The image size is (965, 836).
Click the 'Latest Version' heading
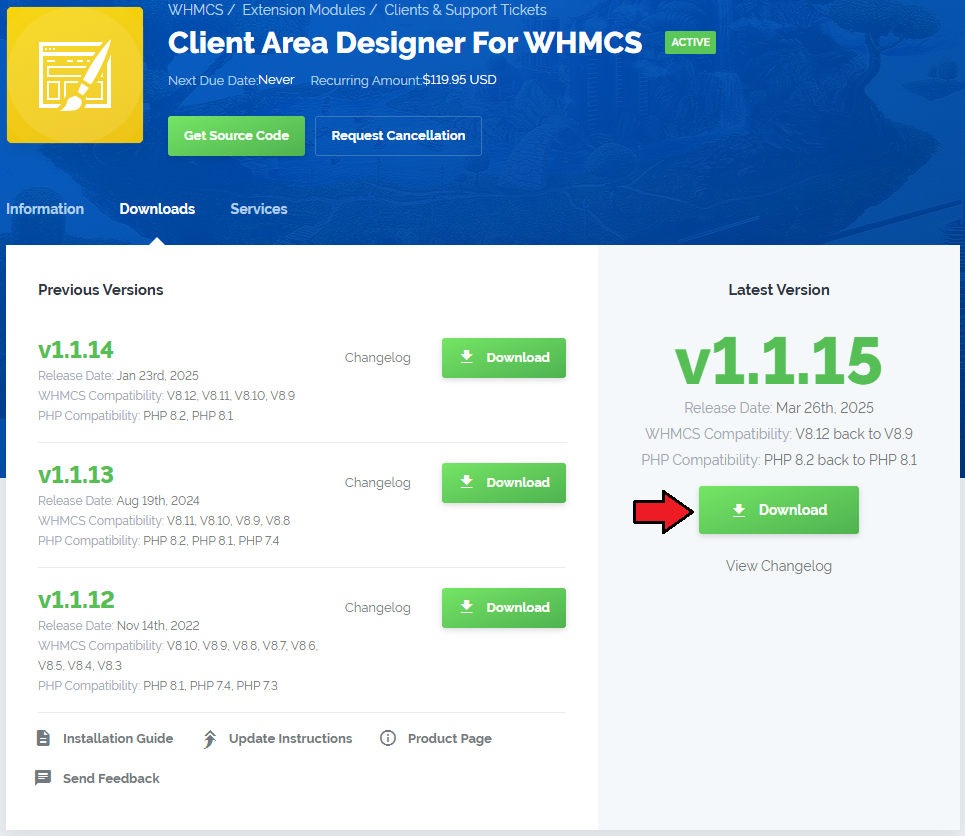point(779,290)
